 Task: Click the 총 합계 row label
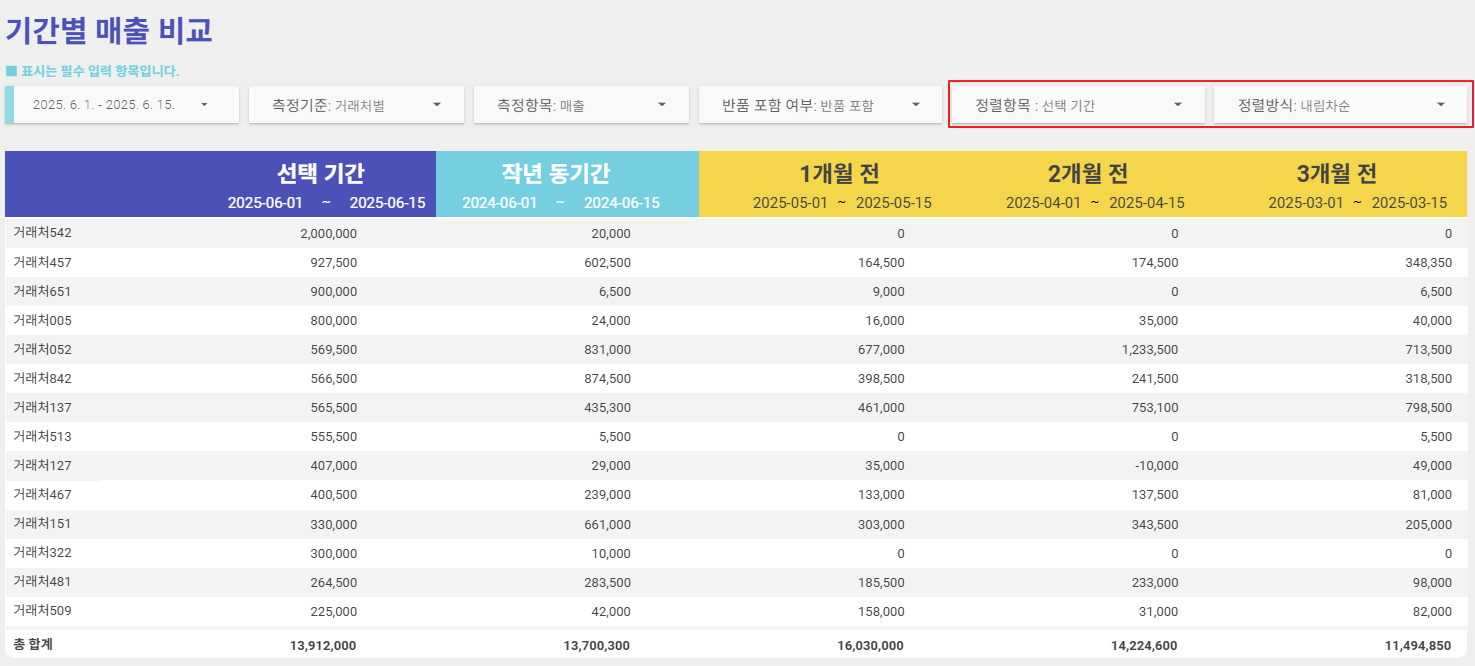33,645
